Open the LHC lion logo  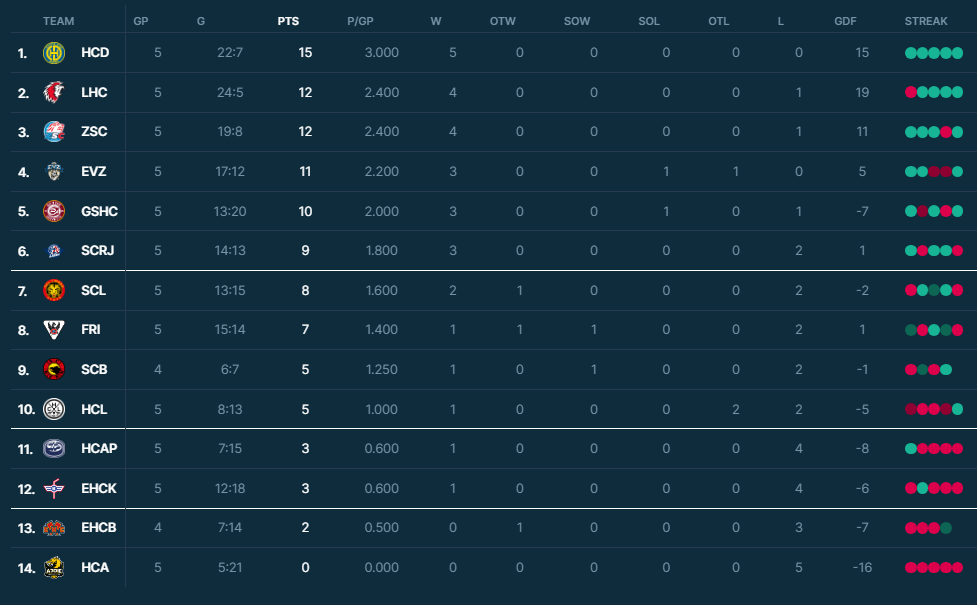pos(54,92)
